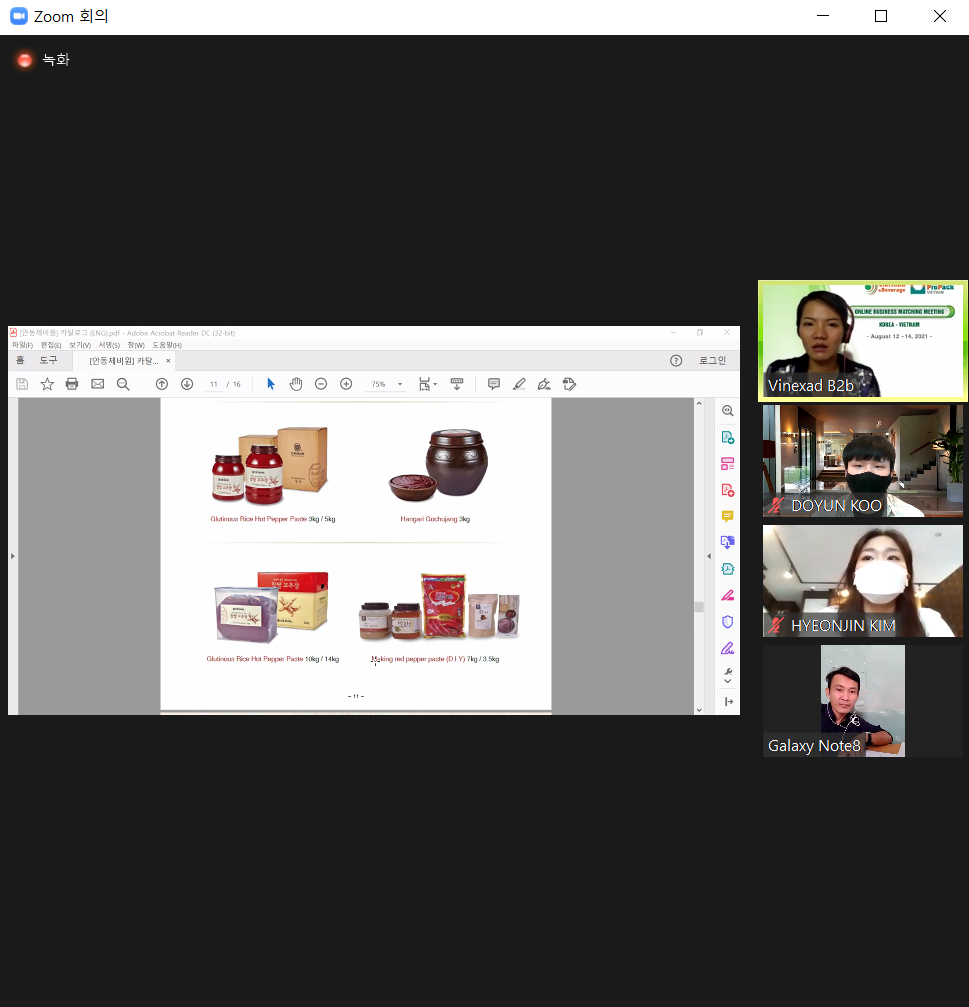Zoom in with the plus circle icon
Image resolution: width=969 pixels, height=1007 pixels.
346,384
